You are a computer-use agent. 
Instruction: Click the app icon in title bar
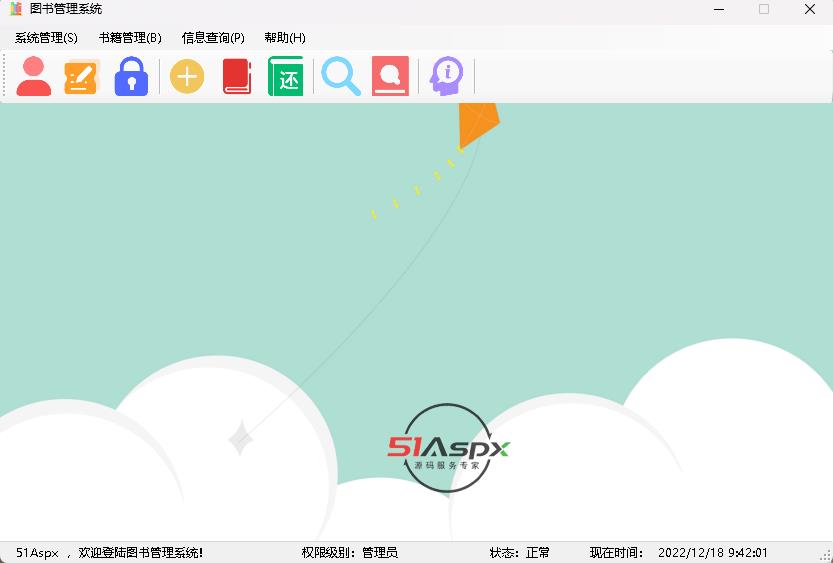point(16,8)
